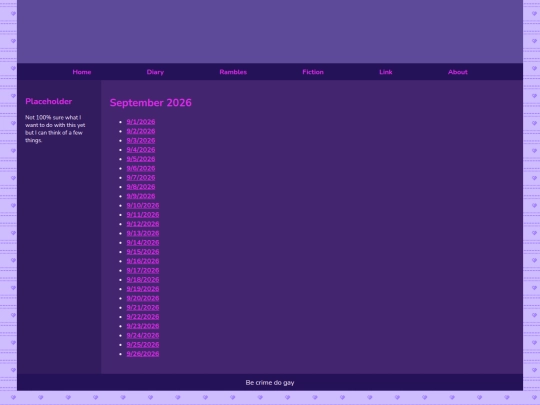View the 9/13/2026 entry
Image resolution: width=540 pixels, height=405 pixels.
(x=143, y=233)
